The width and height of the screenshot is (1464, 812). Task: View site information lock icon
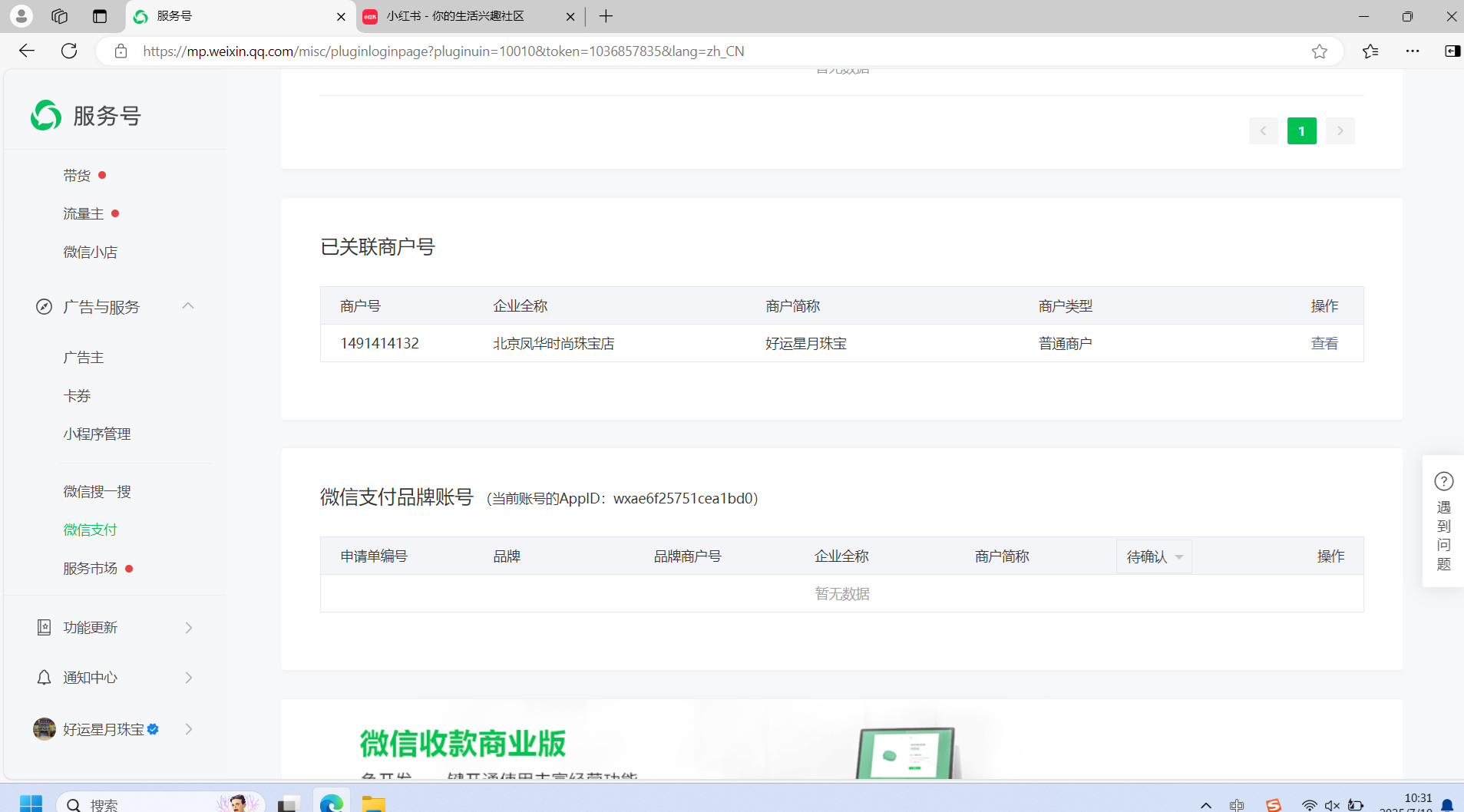(121, 51)
